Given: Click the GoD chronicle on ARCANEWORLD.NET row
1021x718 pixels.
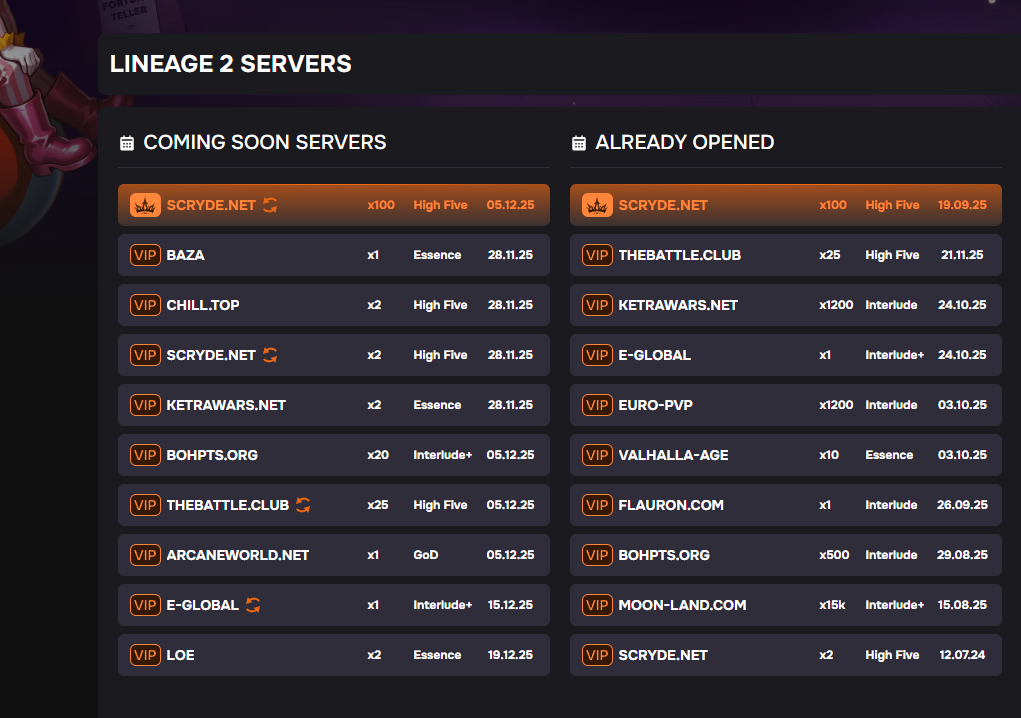Looking at the screenshot, I should pyautogui.click(x=426, y=555).
